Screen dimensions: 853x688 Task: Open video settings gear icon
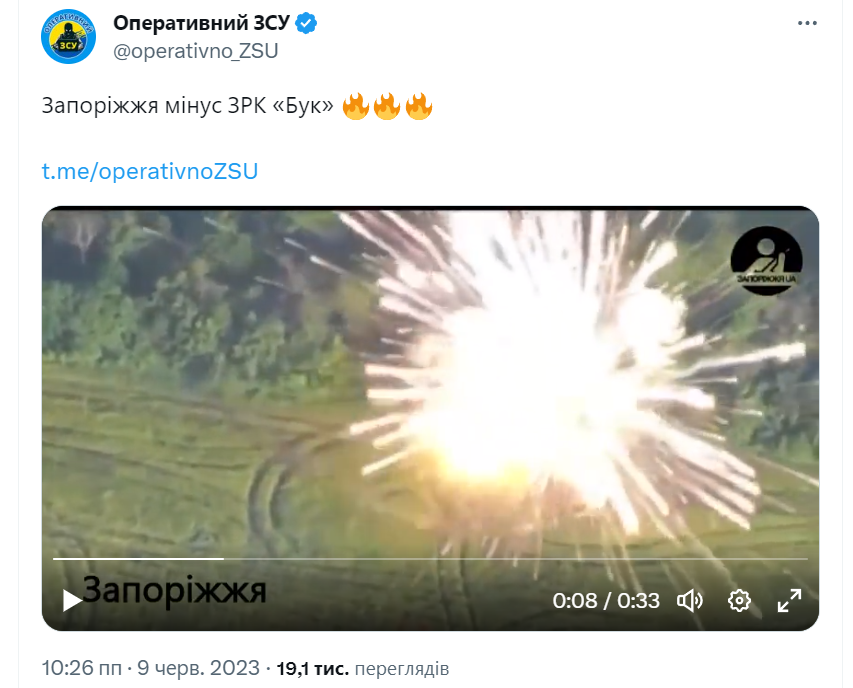(739, 600)
